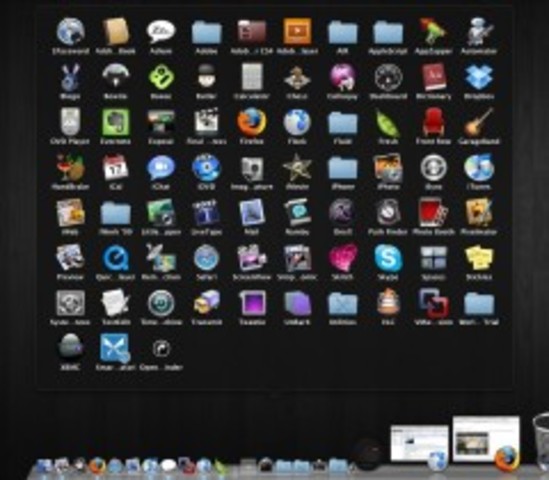Launch VMware Fusion
This screenshot has width=549, height=480.
[433, 303]
